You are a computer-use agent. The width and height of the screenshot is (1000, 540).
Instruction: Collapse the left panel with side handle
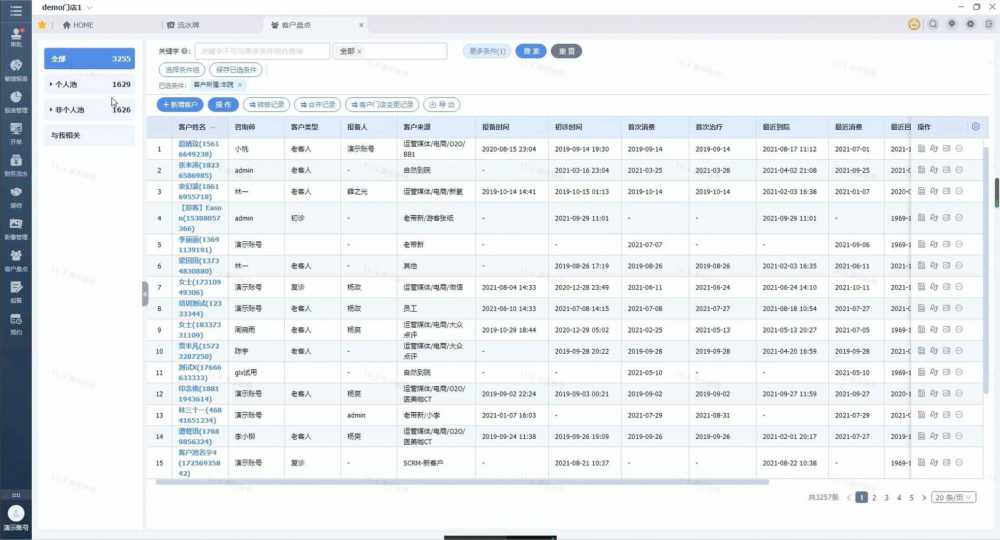[144, 291]
